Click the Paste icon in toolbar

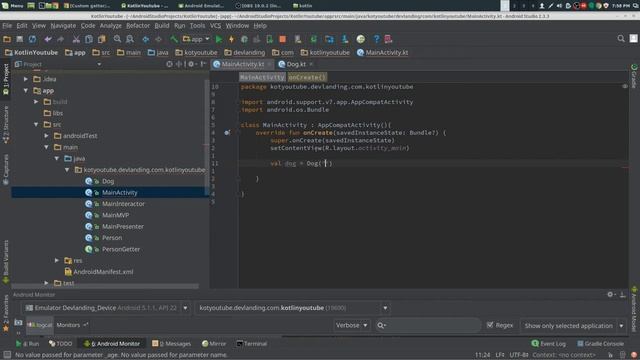point(102,39)
